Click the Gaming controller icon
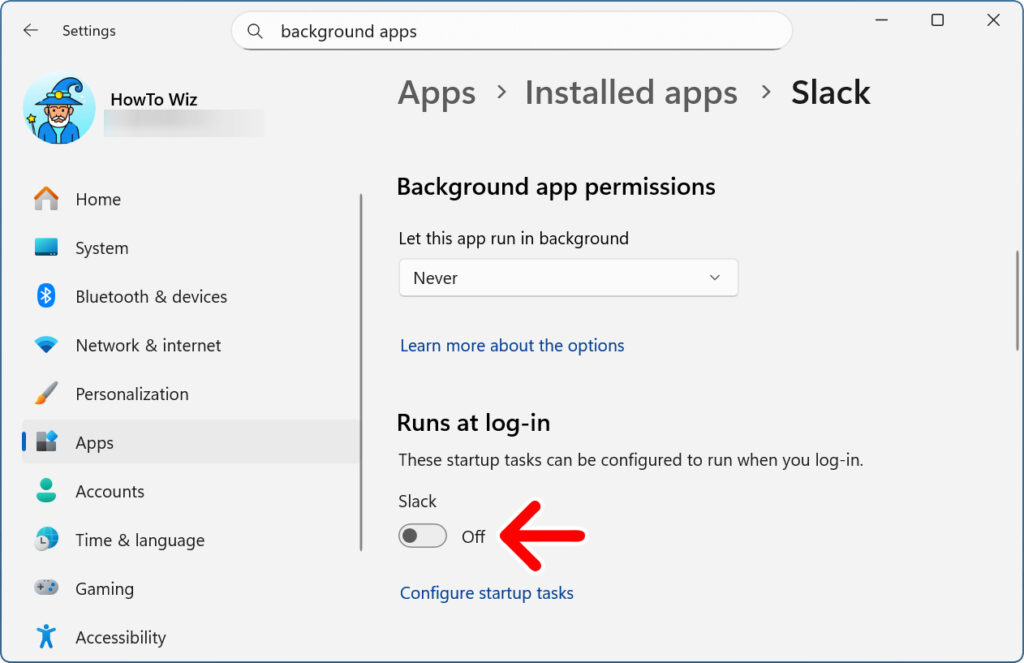 click(x=46, y=588)
